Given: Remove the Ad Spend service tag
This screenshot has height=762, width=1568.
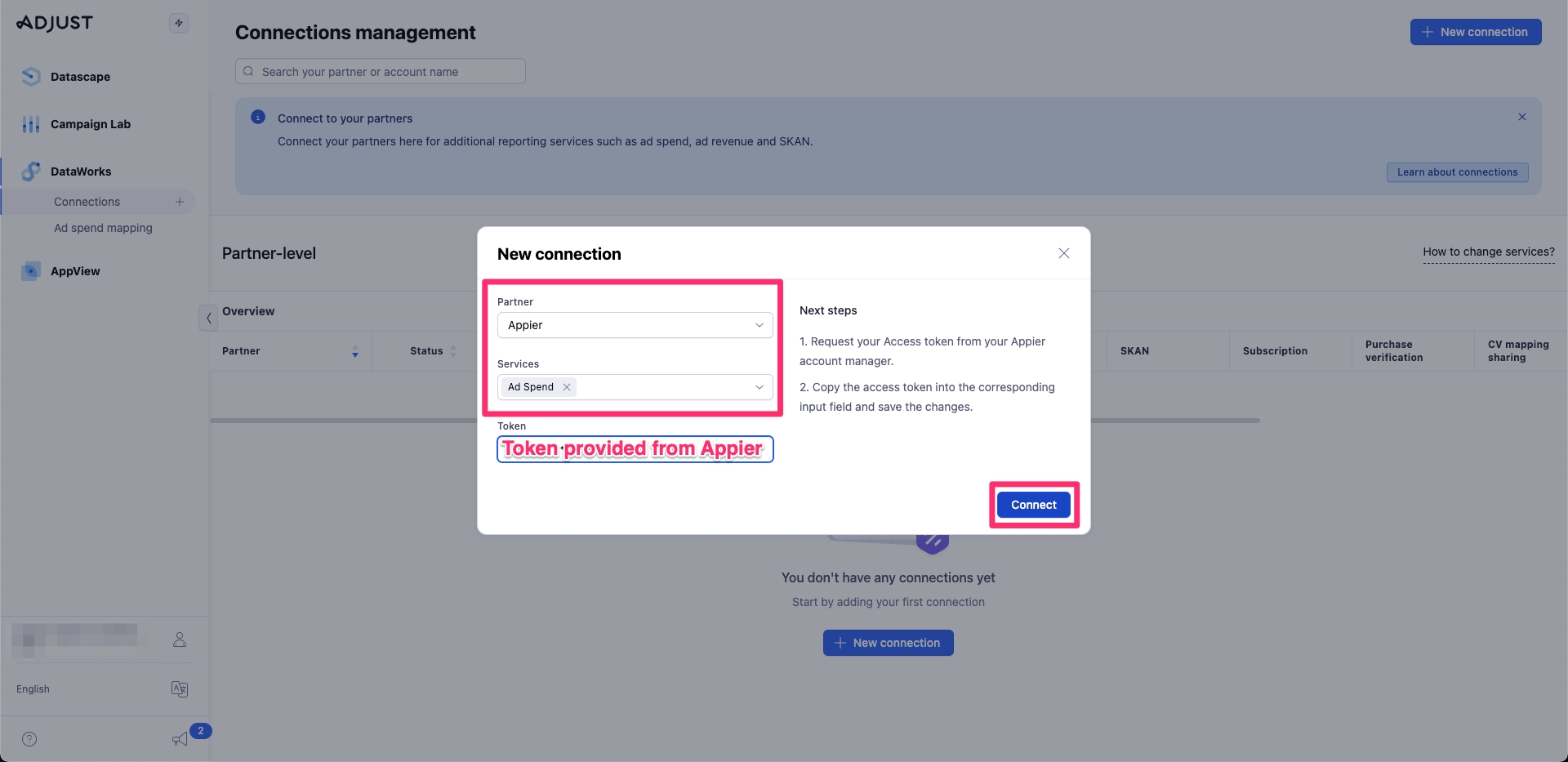Looking at the screenshot, I should point(567,387).
